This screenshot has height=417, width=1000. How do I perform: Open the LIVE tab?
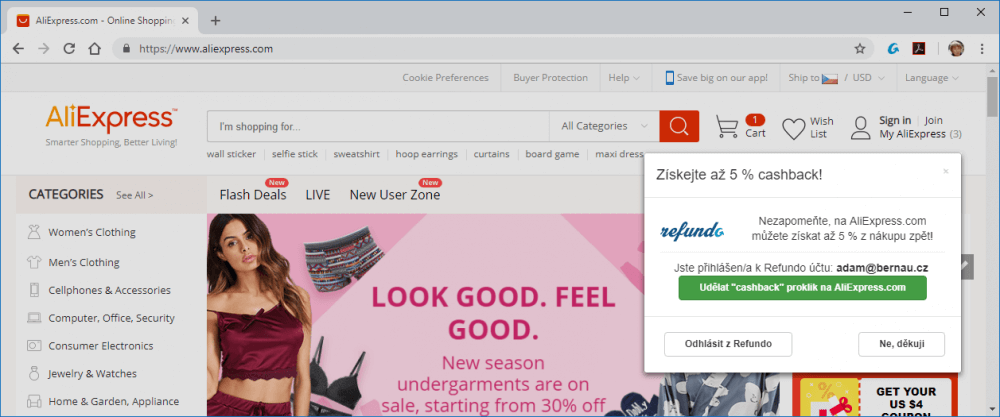click(x=318, y=194)
